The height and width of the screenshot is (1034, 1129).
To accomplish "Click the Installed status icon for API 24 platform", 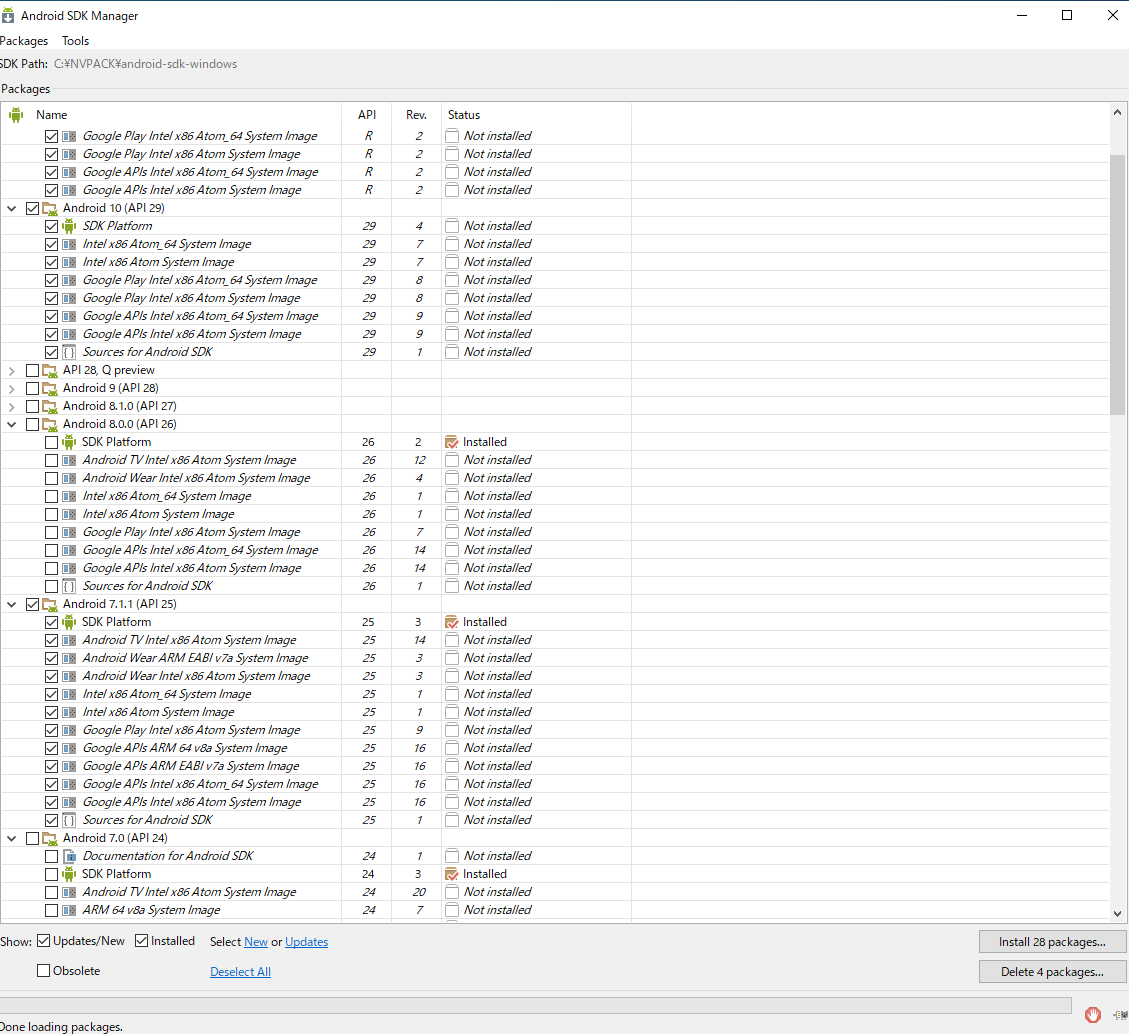I will click(451, 874).
